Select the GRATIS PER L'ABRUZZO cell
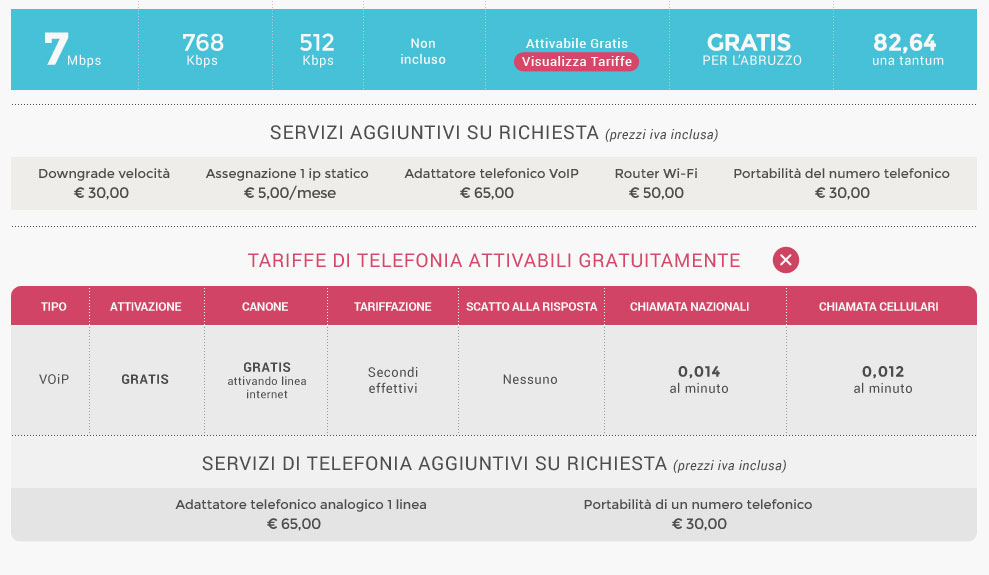 click(751, 49)
